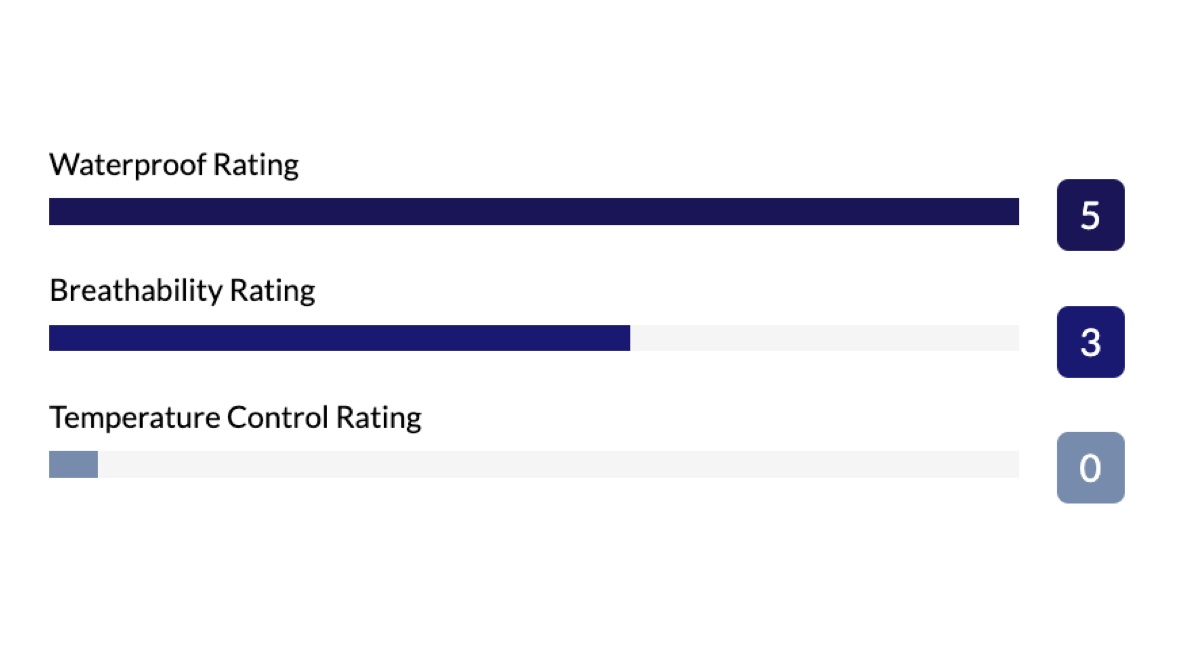
Task: Click the word "Temperature" in the third heading
Action: 134,417
